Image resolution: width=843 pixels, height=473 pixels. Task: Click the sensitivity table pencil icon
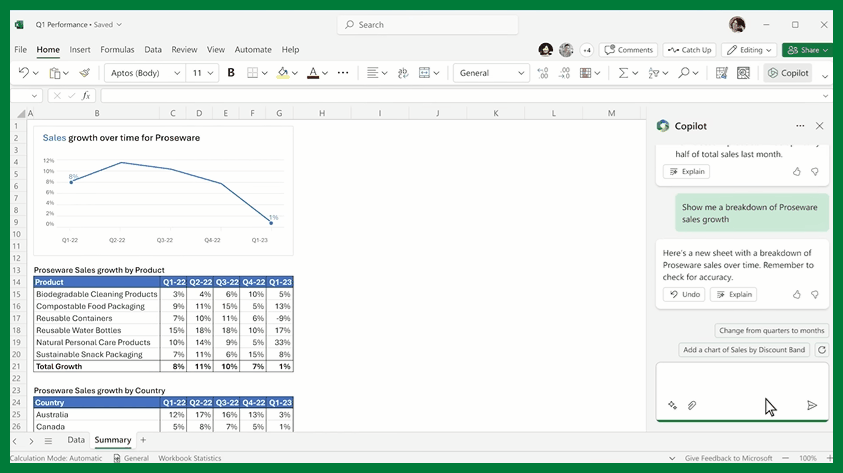point(722,73)
